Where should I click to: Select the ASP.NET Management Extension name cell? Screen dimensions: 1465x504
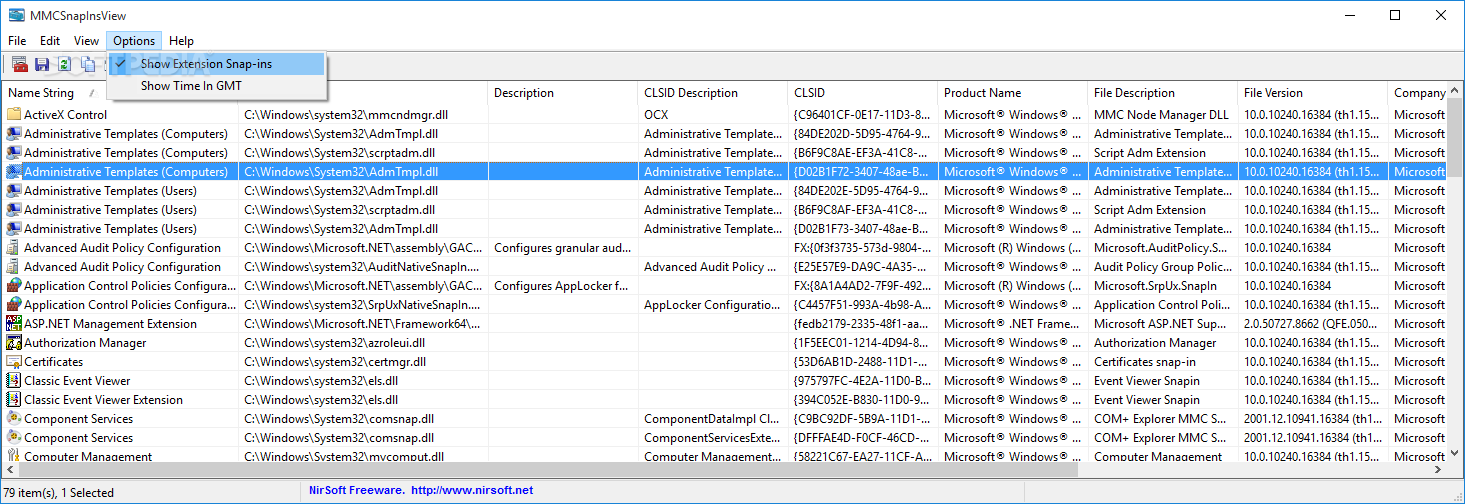(110, 324)
